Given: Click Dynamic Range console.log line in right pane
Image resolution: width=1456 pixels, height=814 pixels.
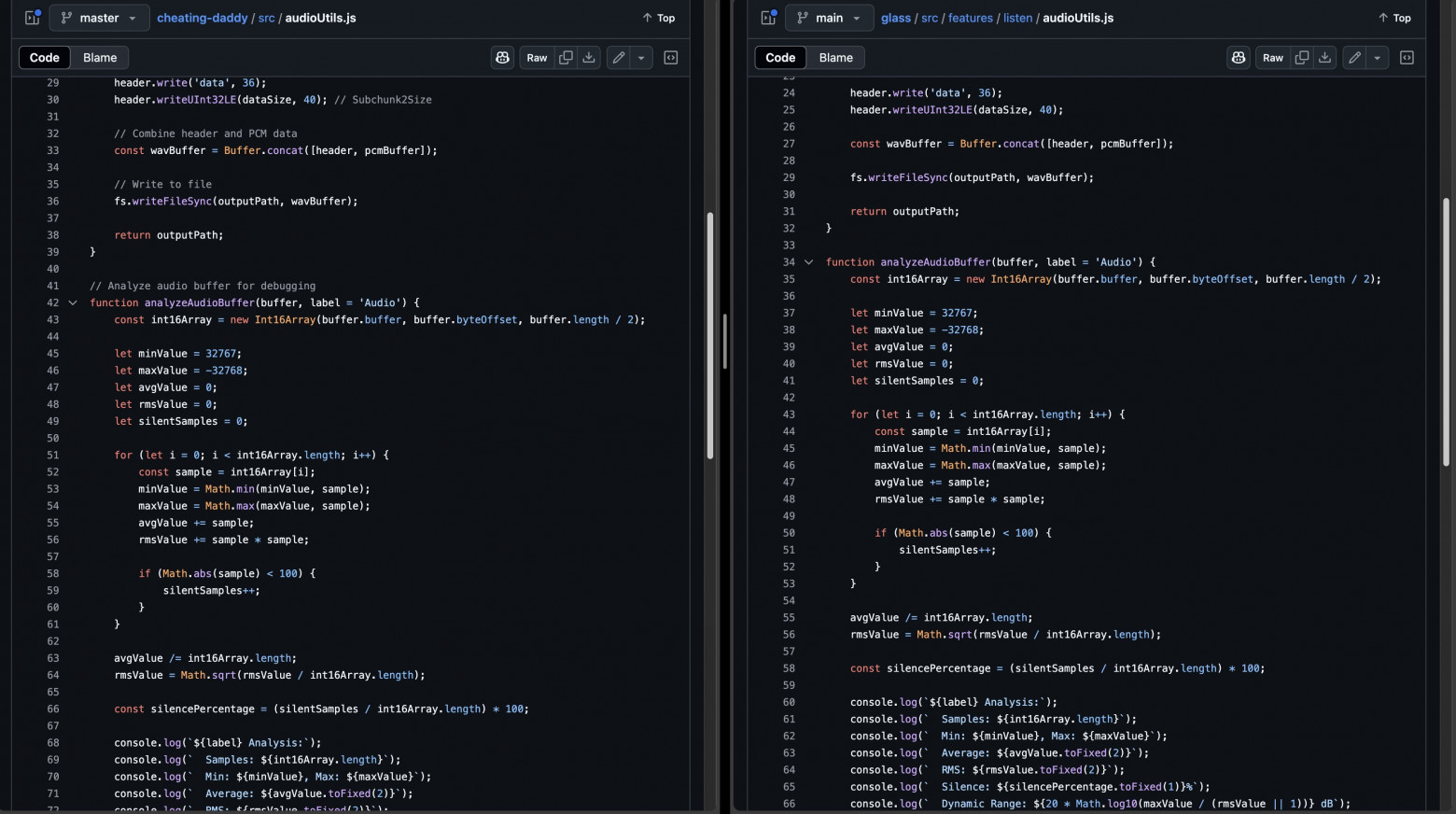Looking at the screenshot, I should 1100,804.
